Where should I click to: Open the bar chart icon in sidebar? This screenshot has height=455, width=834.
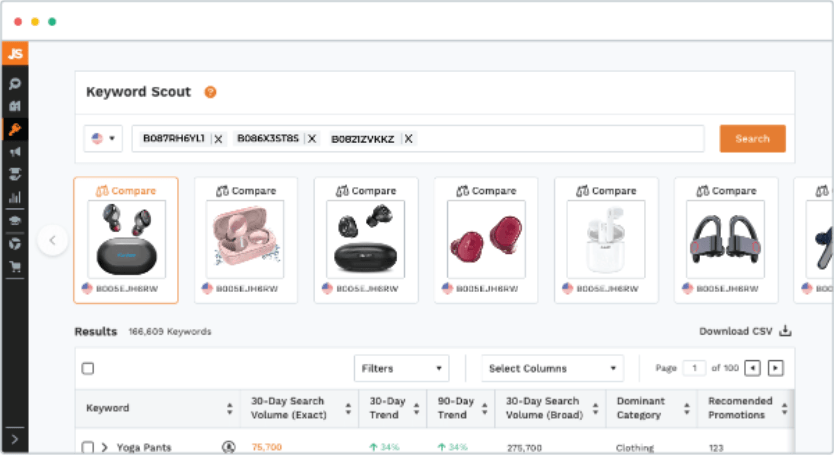pos(15,197)
